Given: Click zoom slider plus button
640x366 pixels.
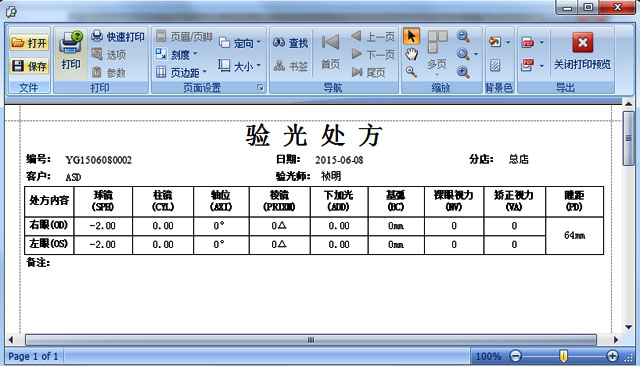Looking at the screenshot, I should (x=612, y=356).
